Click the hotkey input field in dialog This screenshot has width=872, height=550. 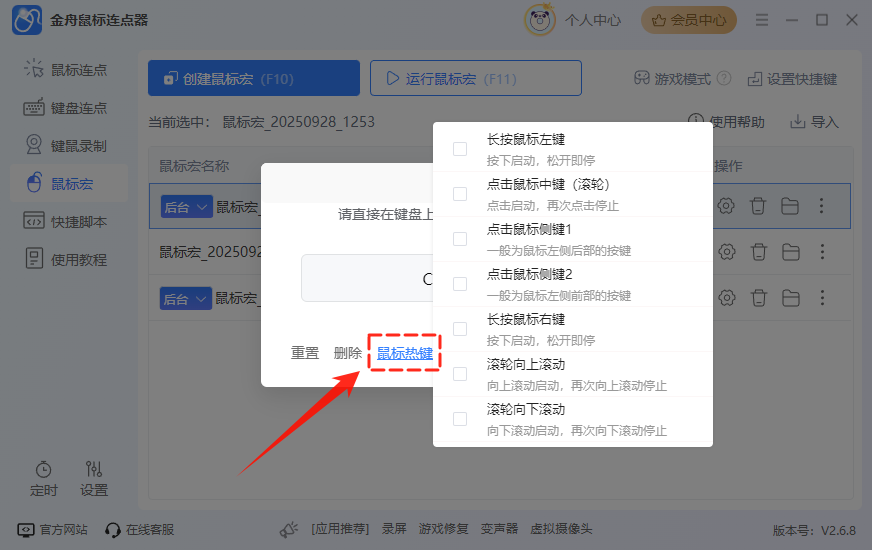[x=367, y=278]
